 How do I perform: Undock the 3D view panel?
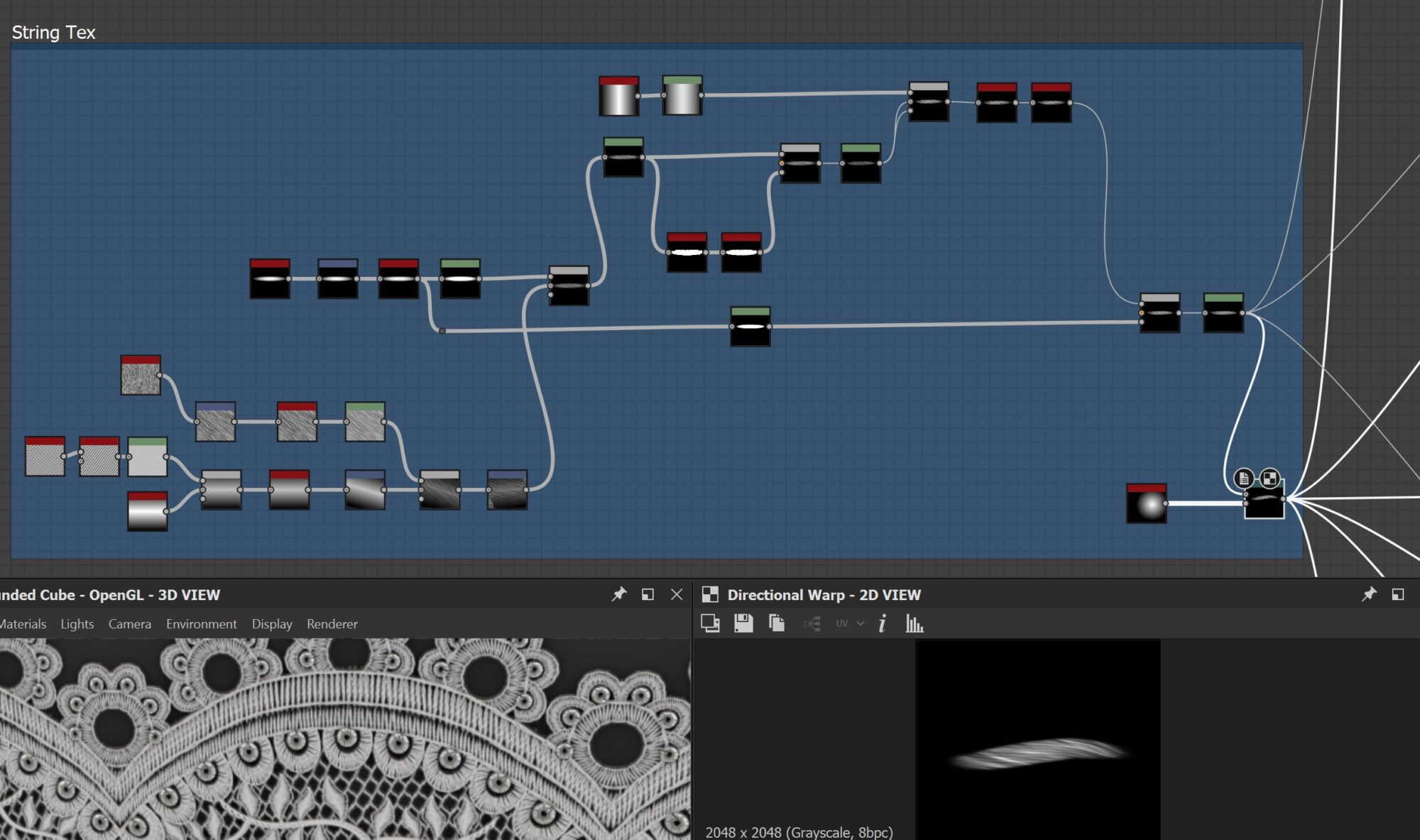coord(648,594)
